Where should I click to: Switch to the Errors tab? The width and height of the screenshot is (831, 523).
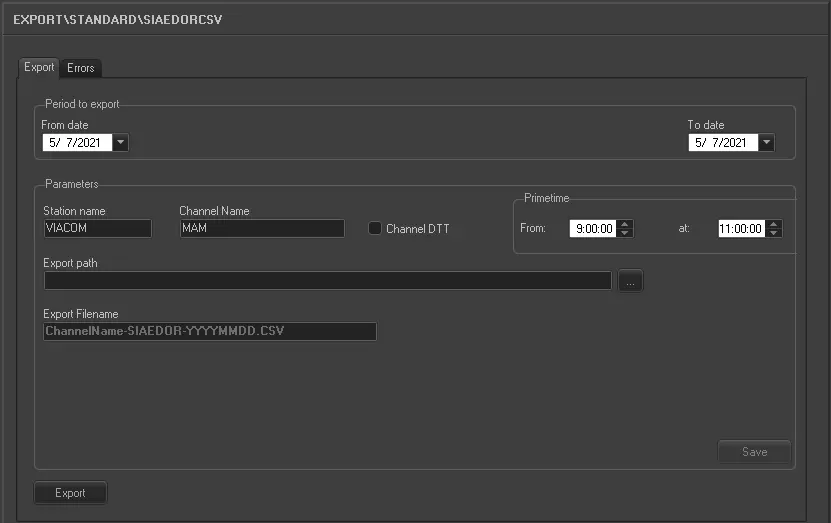click(81, 68)
